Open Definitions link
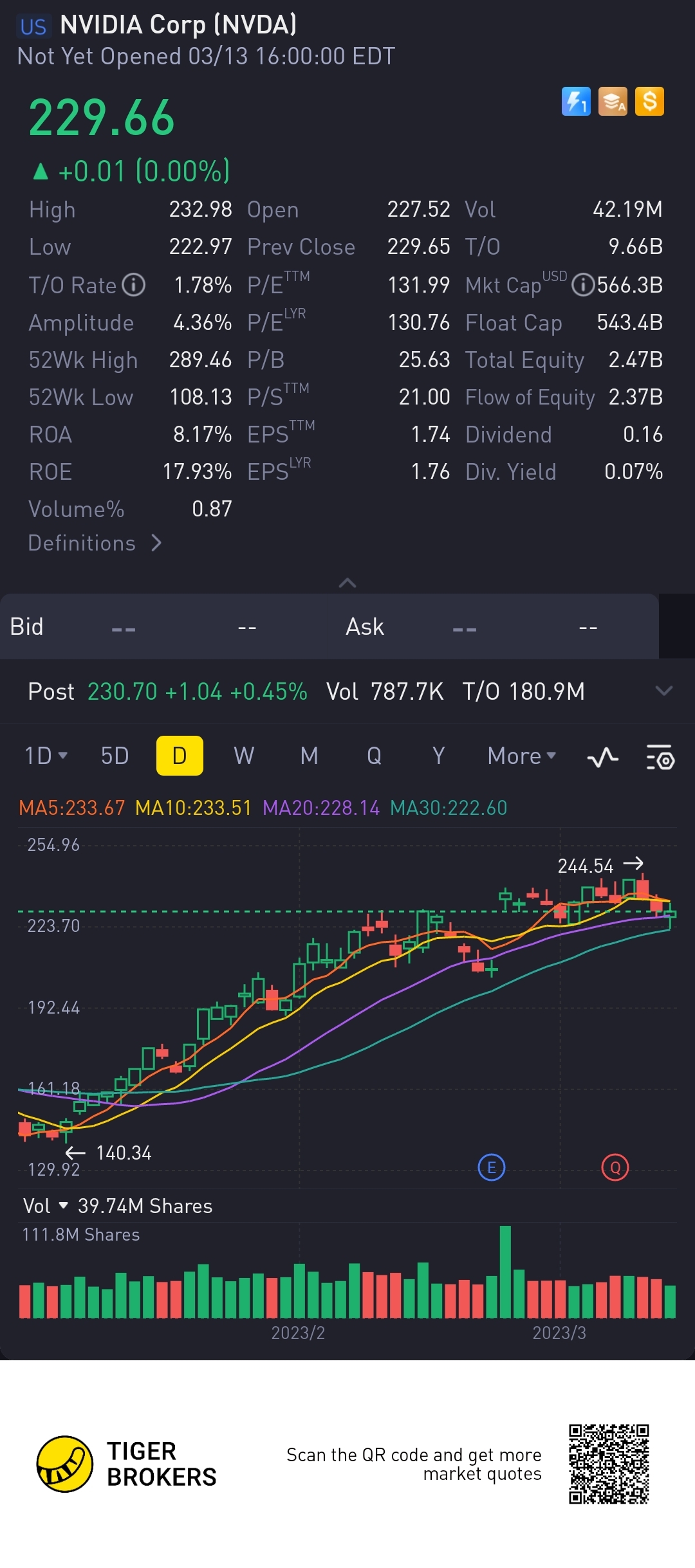The width and height of the screenshot is (695, 1568). click(x=95, y=543)
